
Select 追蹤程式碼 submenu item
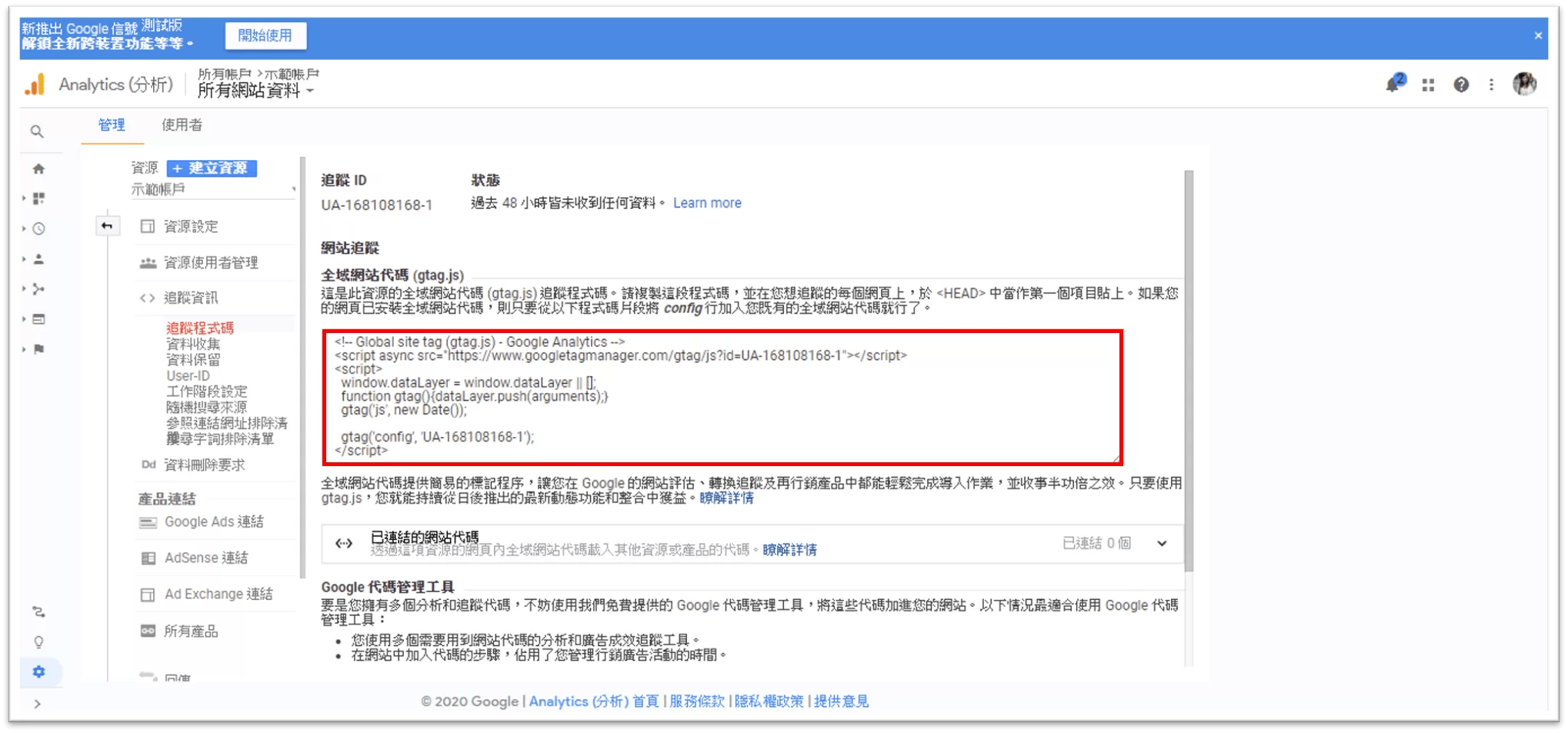200,328
